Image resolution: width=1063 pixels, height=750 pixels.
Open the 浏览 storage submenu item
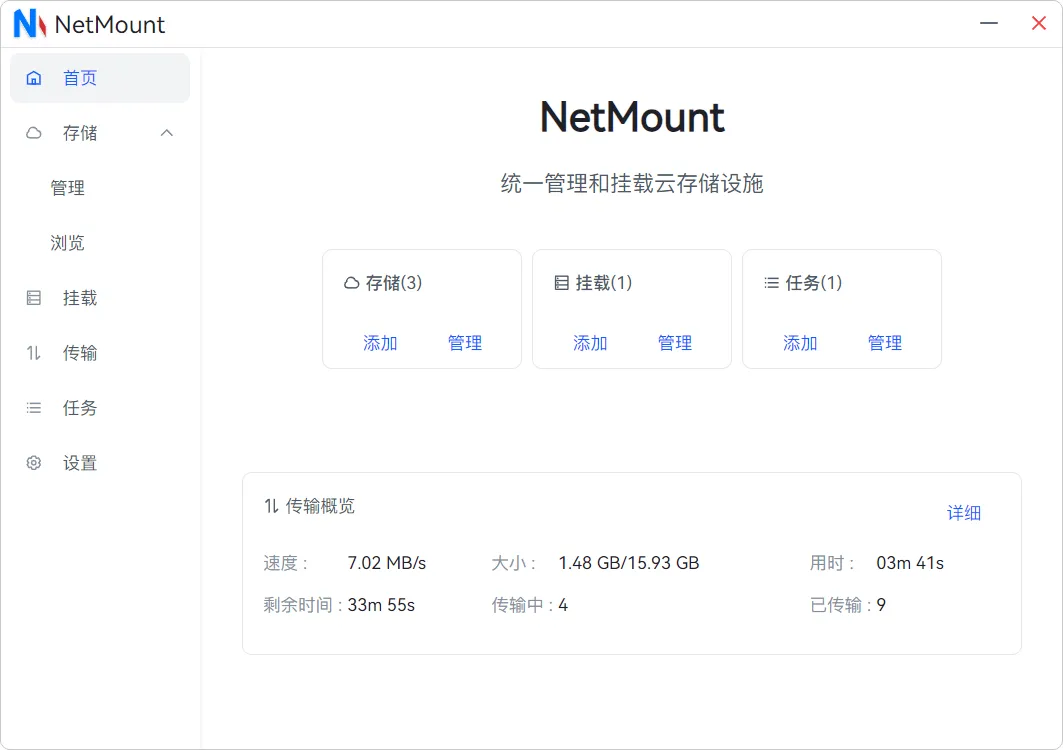[68, 243]
